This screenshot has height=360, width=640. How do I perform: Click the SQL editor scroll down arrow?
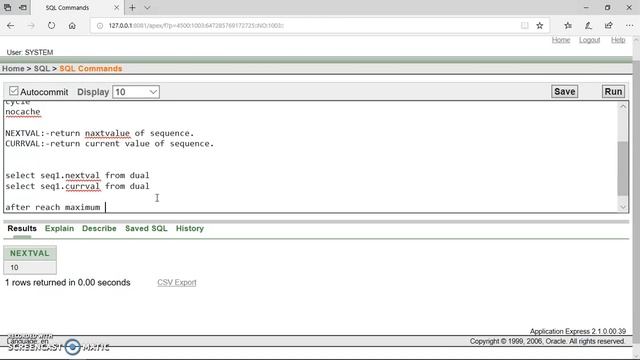pyautogui.click(x=623, y=207)
